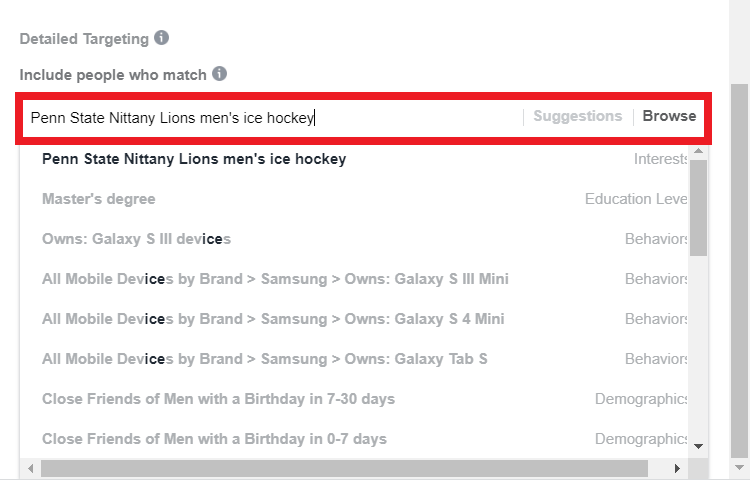
Task: Select Master's degree suggestion
Action: [354, 199]
